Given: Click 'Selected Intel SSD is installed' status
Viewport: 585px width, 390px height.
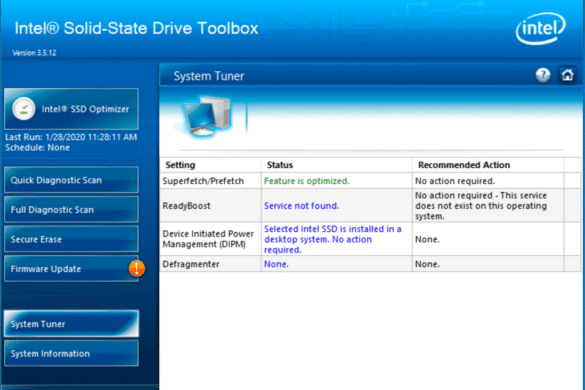Looking at the screenshot, I should pyautogui.click(x=333, y=239).
